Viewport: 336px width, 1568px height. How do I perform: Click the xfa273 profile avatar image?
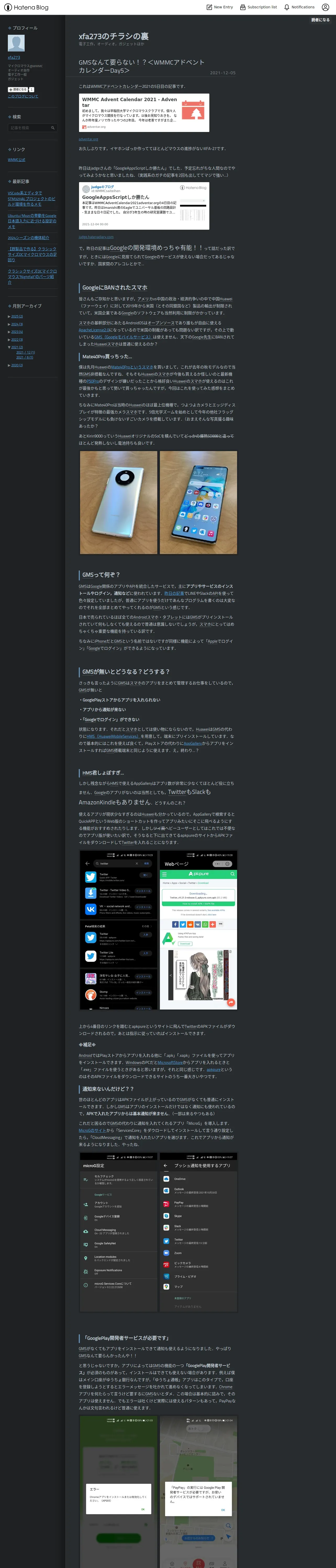(16, 43)
